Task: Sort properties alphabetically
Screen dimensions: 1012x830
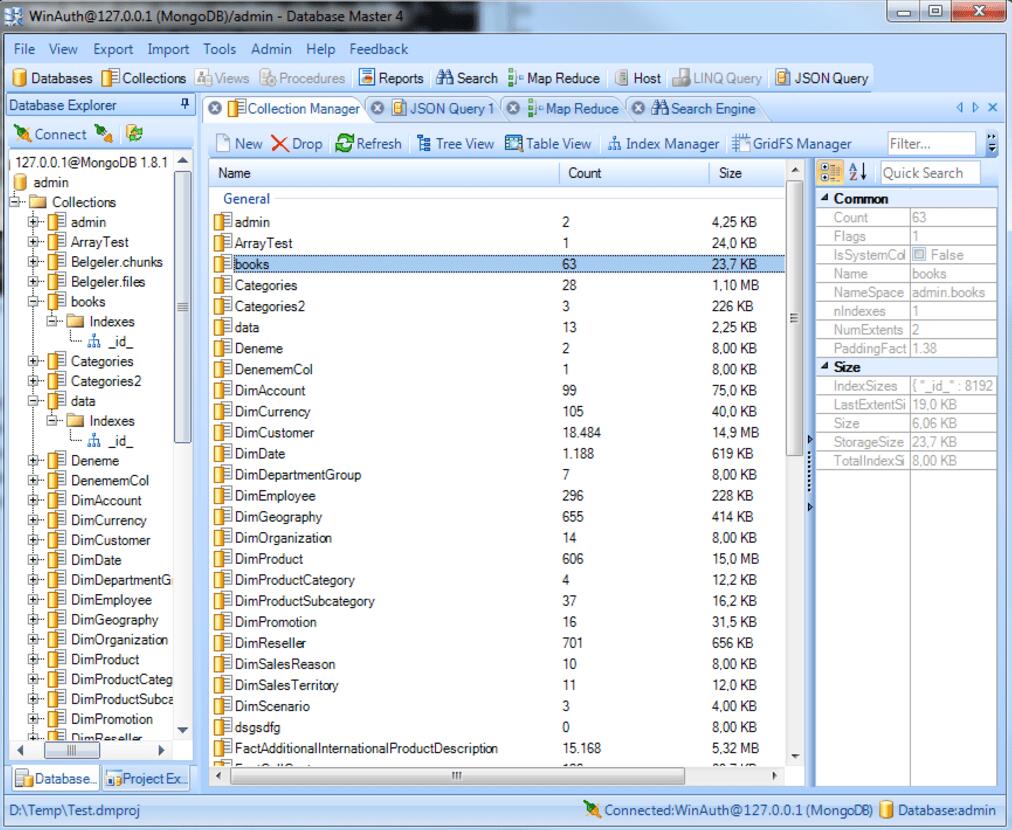Action: coord(857,172)
